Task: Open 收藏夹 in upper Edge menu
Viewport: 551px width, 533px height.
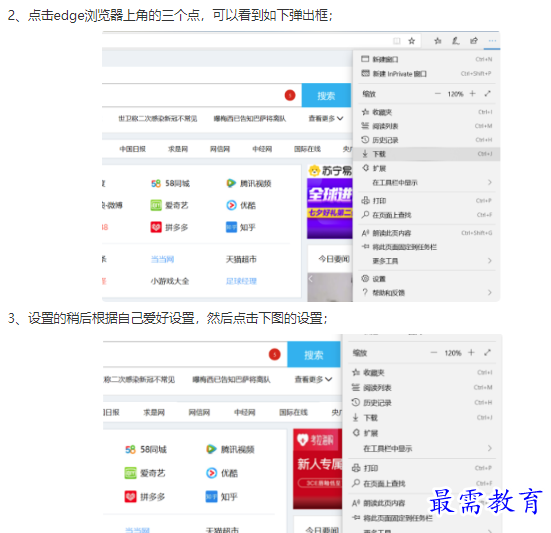Action: 427,112
